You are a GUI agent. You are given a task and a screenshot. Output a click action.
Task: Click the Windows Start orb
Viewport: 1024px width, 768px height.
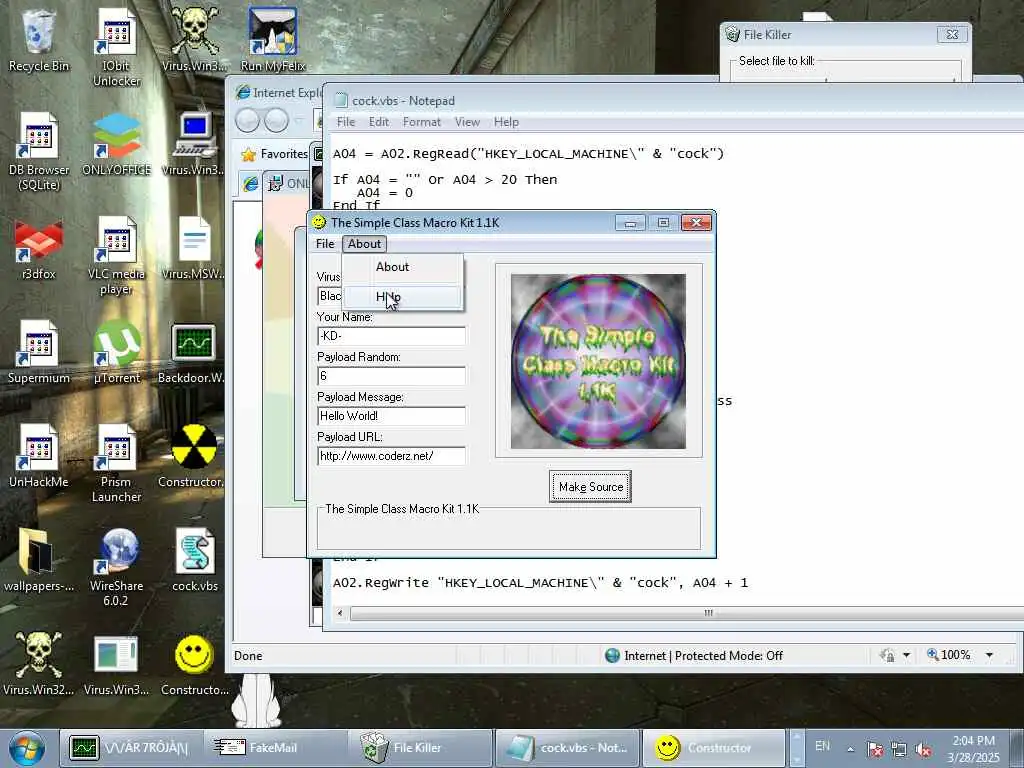(x=27, y=748)
